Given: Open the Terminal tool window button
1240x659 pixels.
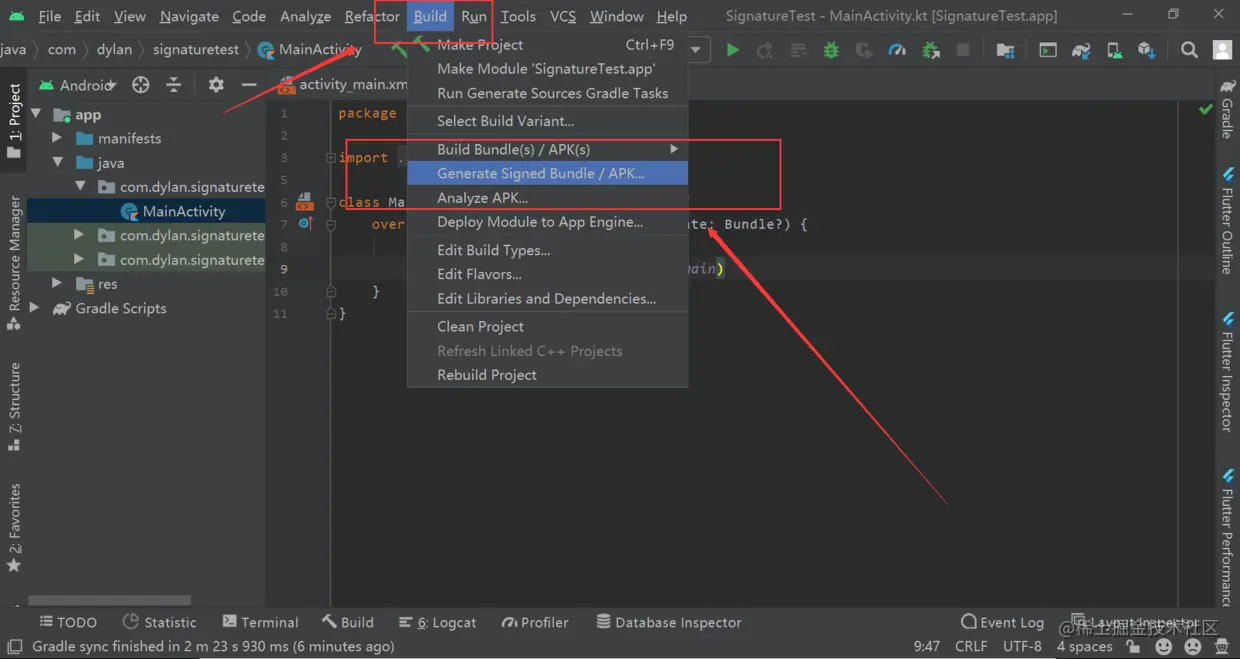Looking at the screenshot, I should (261, 622).
